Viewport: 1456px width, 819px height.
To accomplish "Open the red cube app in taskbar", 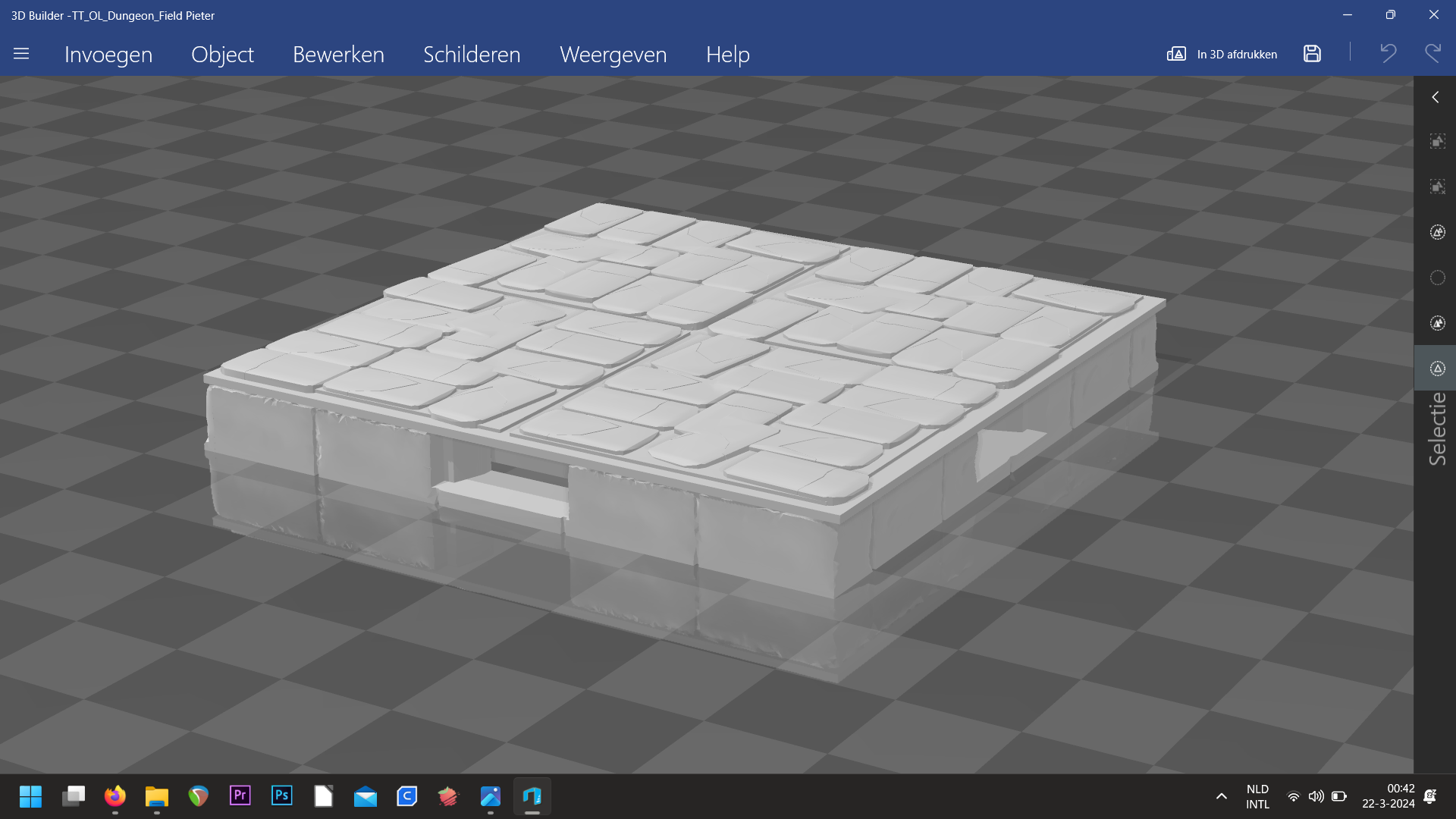I will point(449,796).
